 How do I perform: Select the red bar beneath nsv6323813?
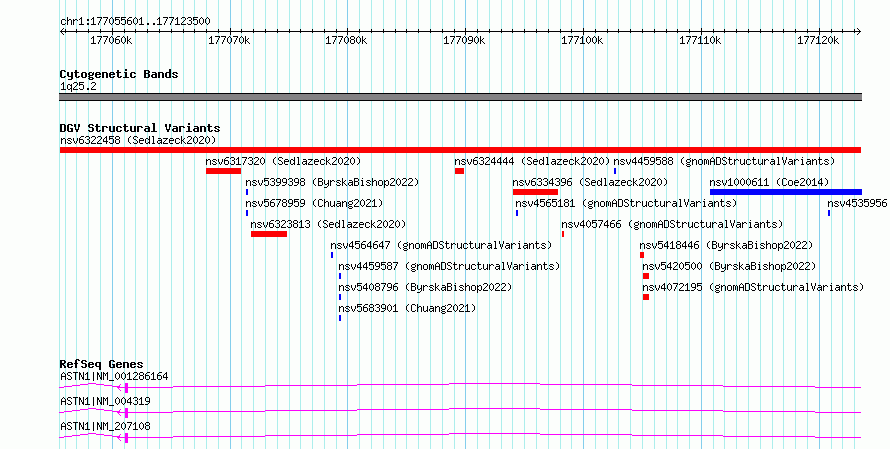click(269, 234)
